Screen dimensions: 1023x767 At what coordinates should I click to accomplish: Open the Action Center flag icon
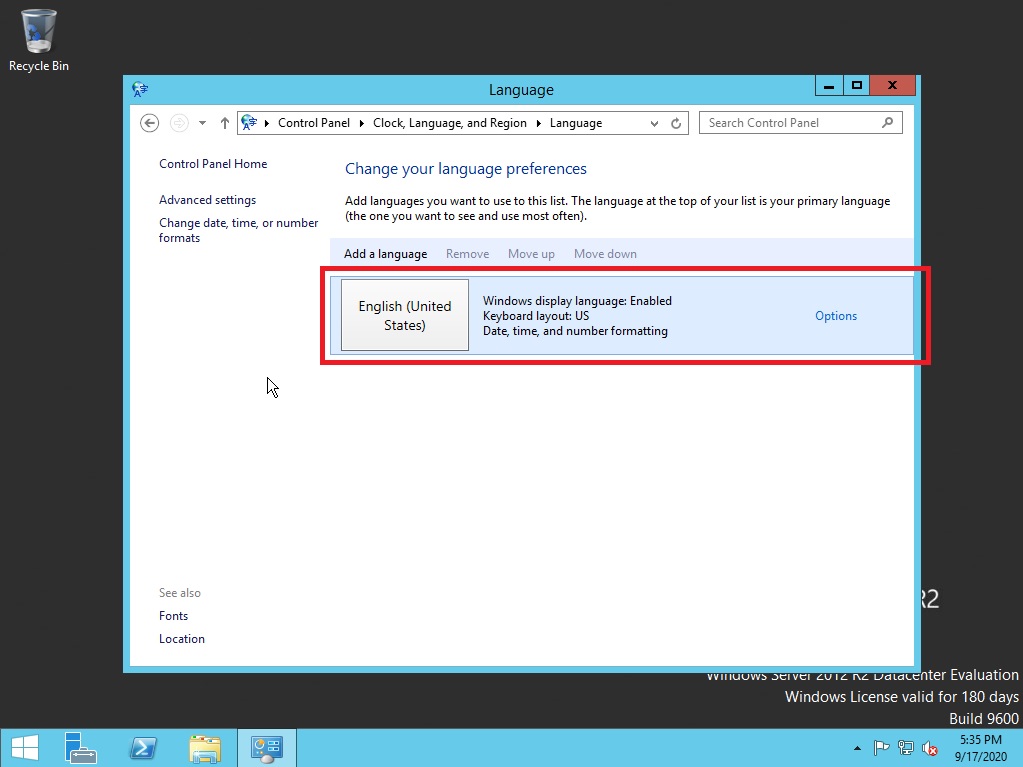pos(881,748)
